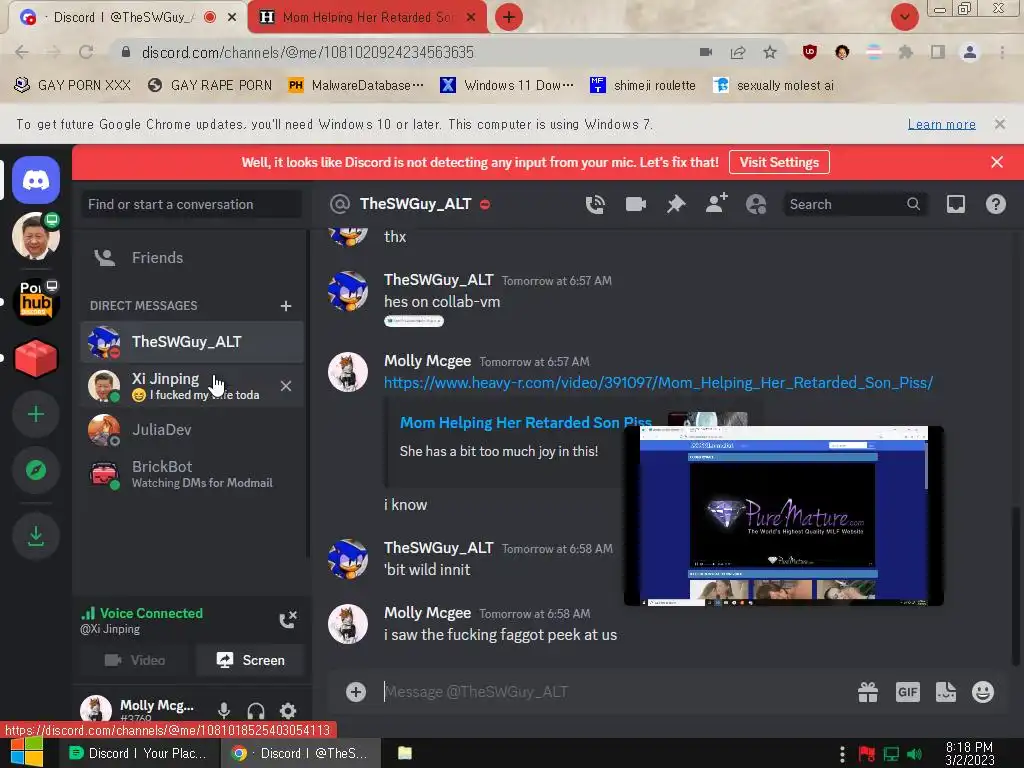Add friends to DM icon

point(716,204)
